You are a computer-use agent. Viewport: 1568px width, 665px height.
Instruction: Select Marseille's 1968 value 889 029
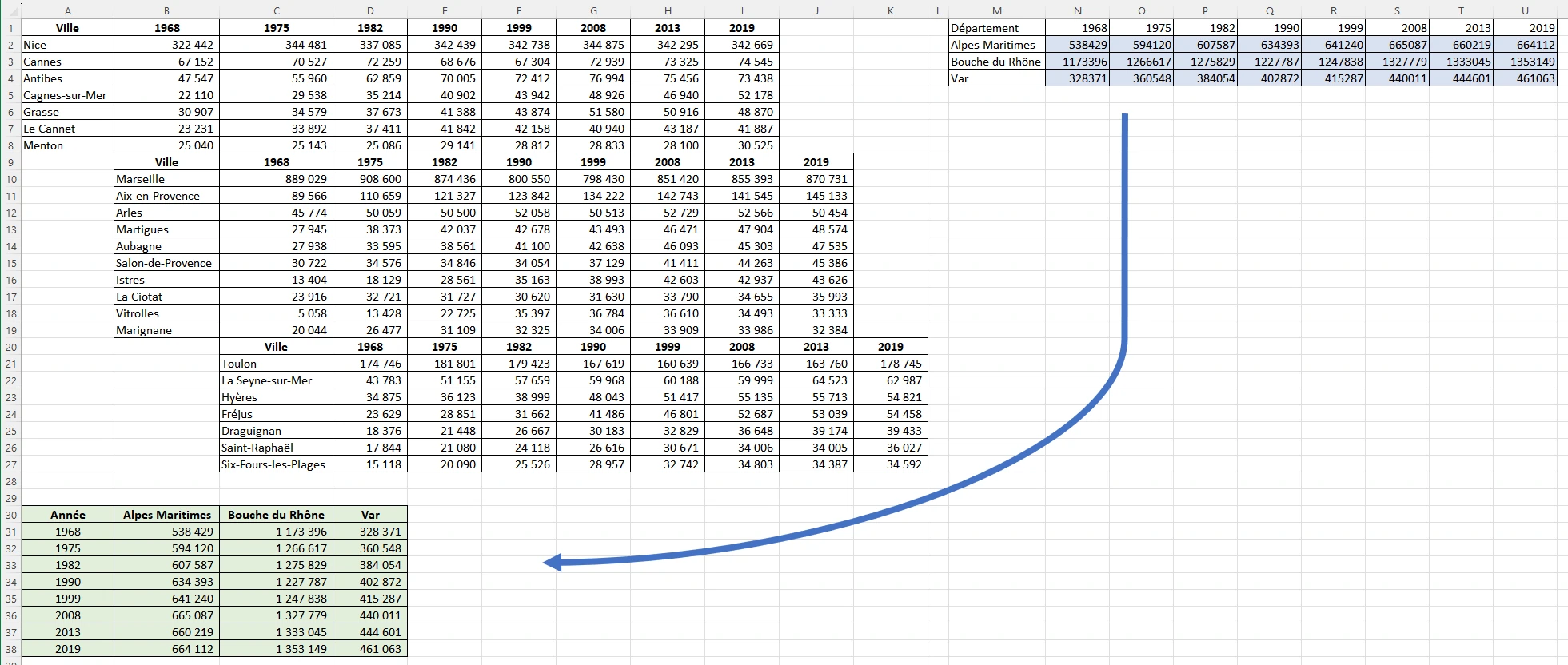pyautogui.click(x=276, y=179)
